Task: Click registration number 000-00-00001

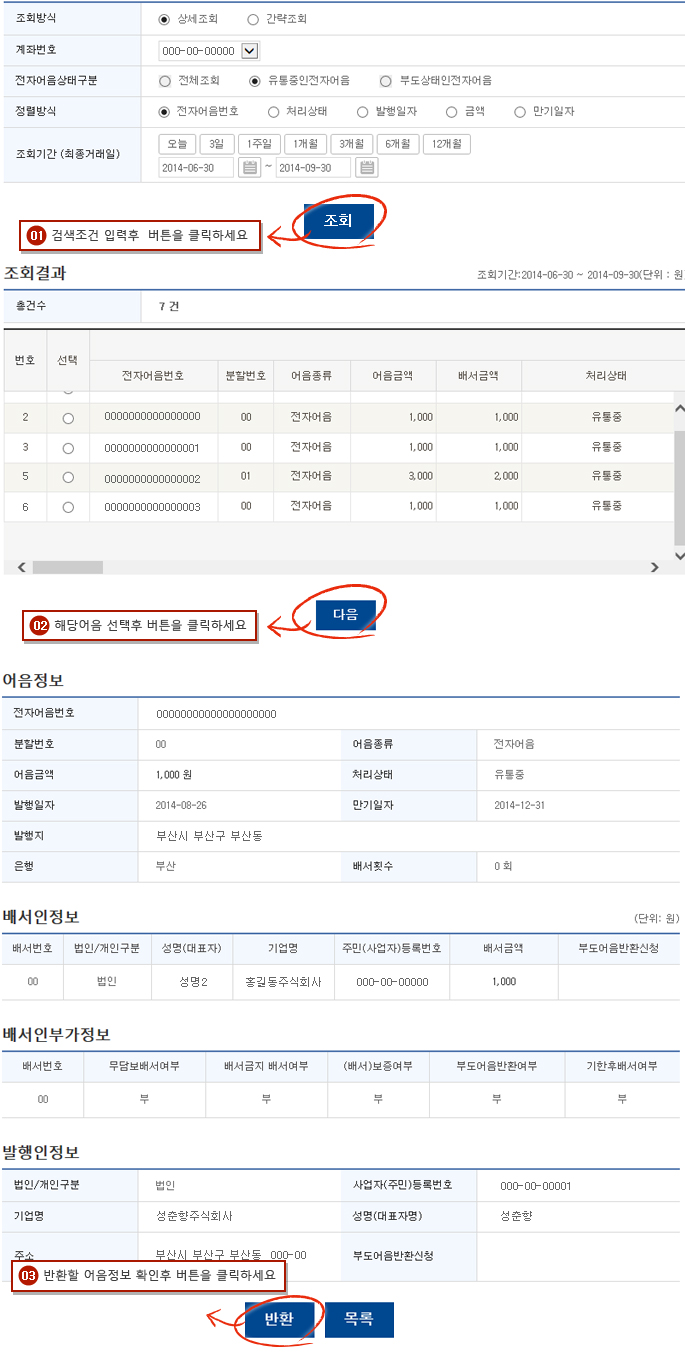Action: (535, 1186)
